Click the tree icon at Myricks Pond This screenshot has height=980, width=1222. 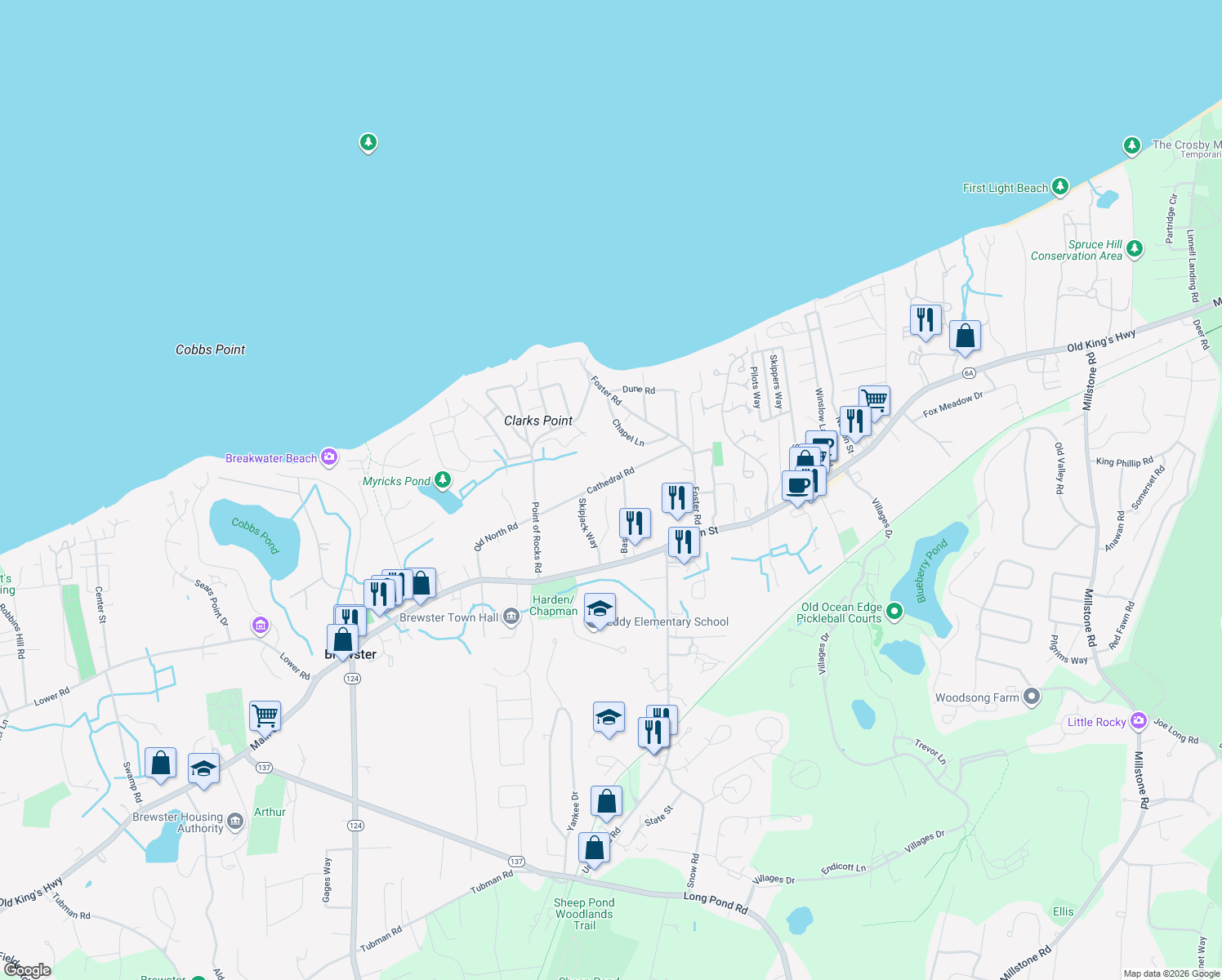(441, 480)
